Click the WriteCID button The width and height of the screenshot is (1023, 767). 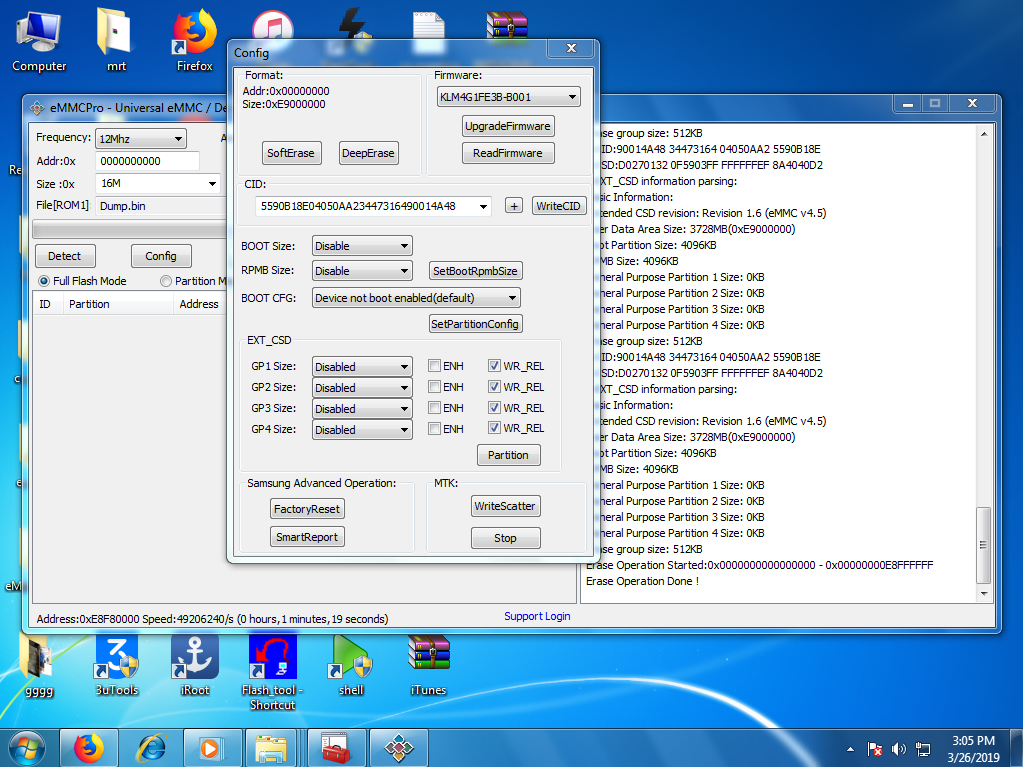(x=559, y=205)
